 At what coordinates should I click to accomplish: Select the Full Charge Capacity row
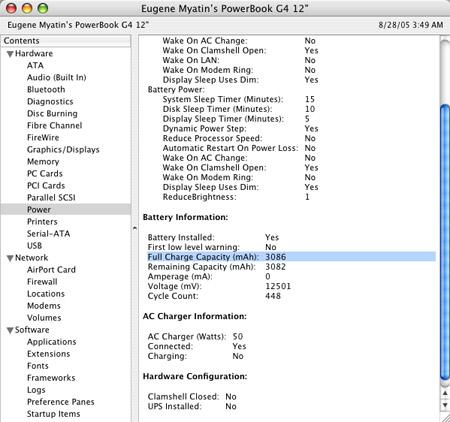point(291,257)
